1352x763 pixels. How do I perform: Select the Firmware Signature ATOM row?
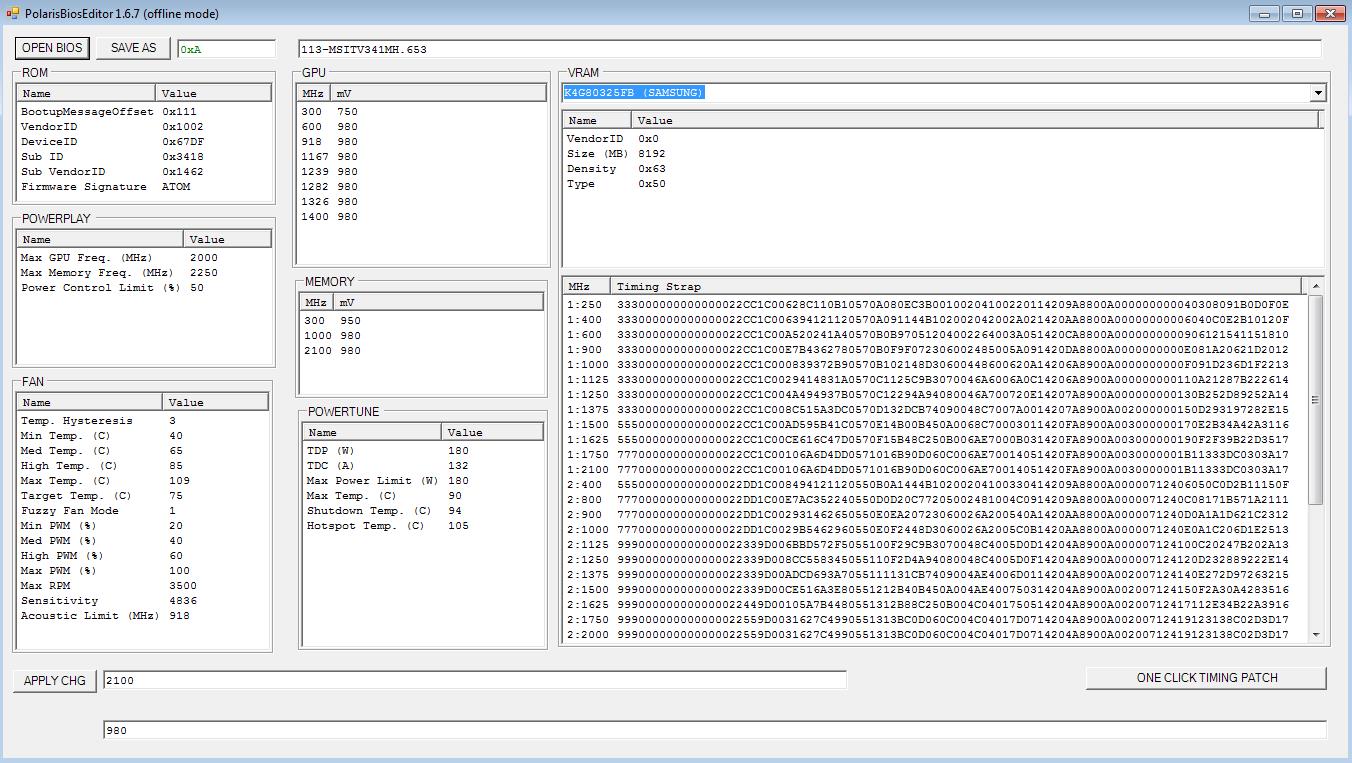(x=144, y=187)
